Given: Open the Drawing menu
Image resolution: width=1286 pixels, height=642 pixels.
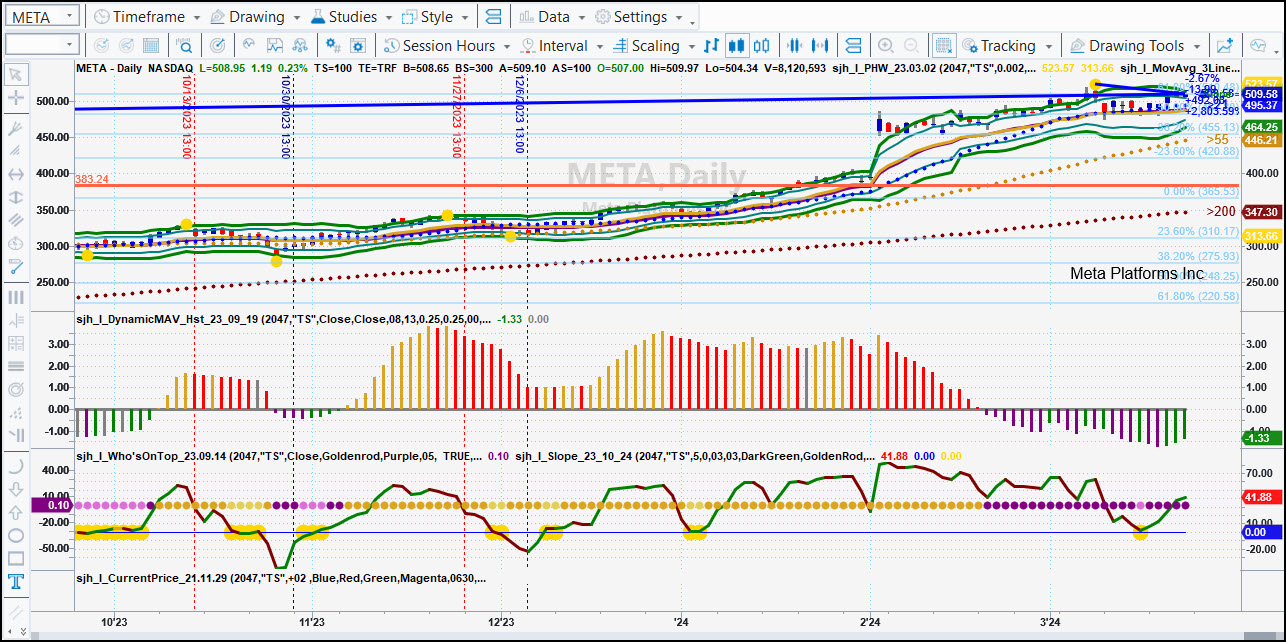Looking at the screenshot, I should pyautogui.click(x=254, y=17).
